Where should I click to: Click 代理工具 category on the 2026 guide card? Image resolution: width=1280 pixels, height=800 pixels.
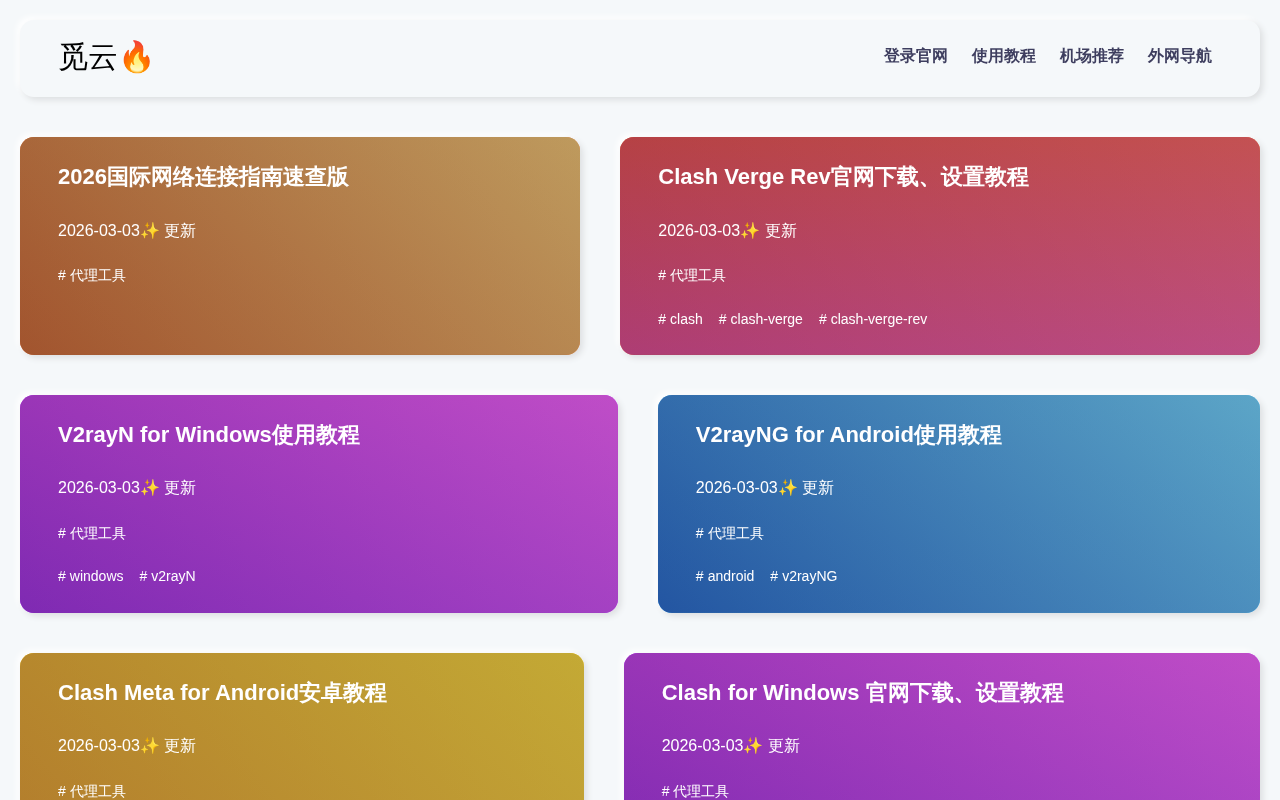pyautogui.click(x=92, y=275)
